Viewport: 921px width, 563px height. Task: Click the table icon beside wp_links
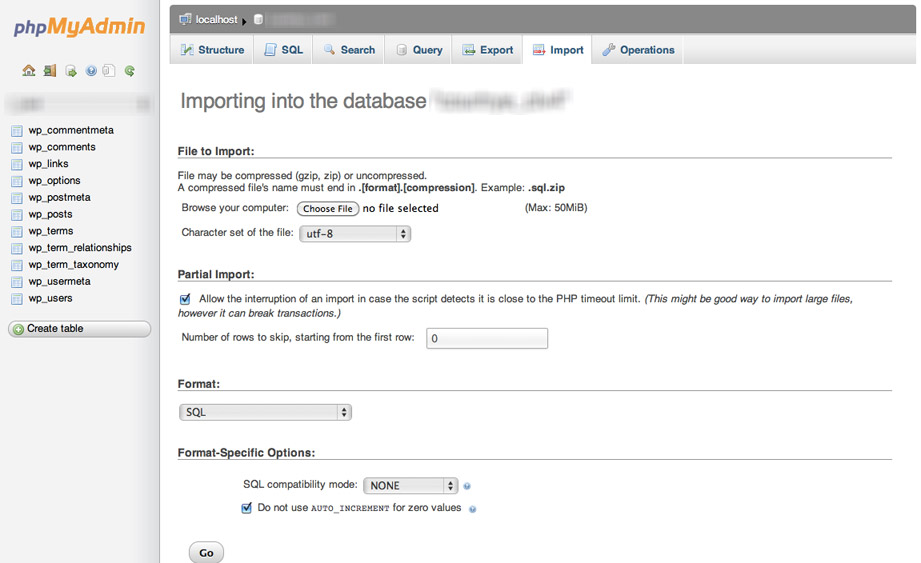(x=17, y=164)
